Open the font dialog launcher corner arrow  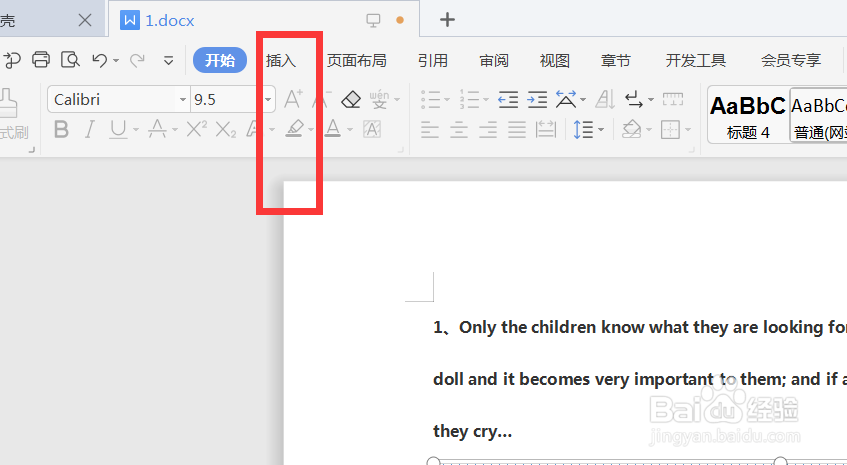[400, 150]
